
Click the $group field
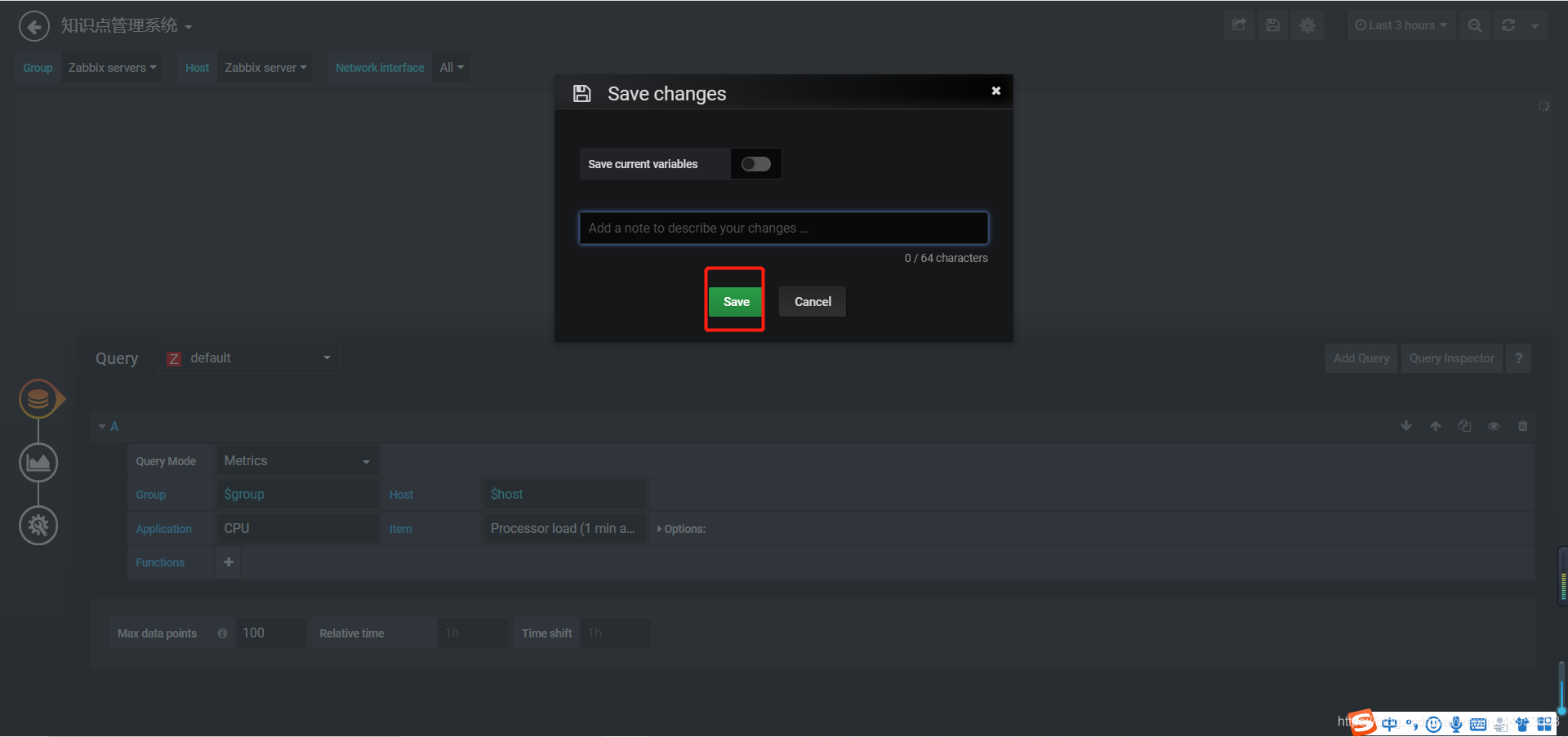(x=297, y=495)
